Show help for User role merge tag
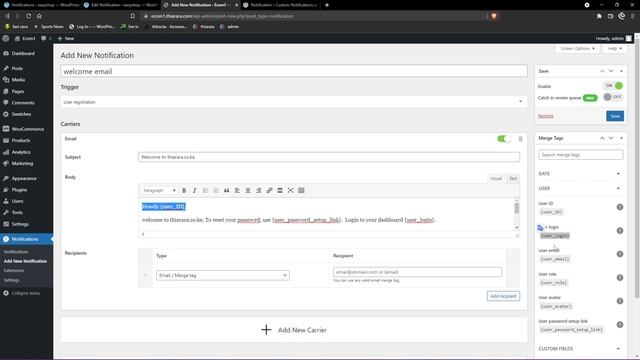Image resolution: width=640 pixels, height=360 pixels. [620, 278]
